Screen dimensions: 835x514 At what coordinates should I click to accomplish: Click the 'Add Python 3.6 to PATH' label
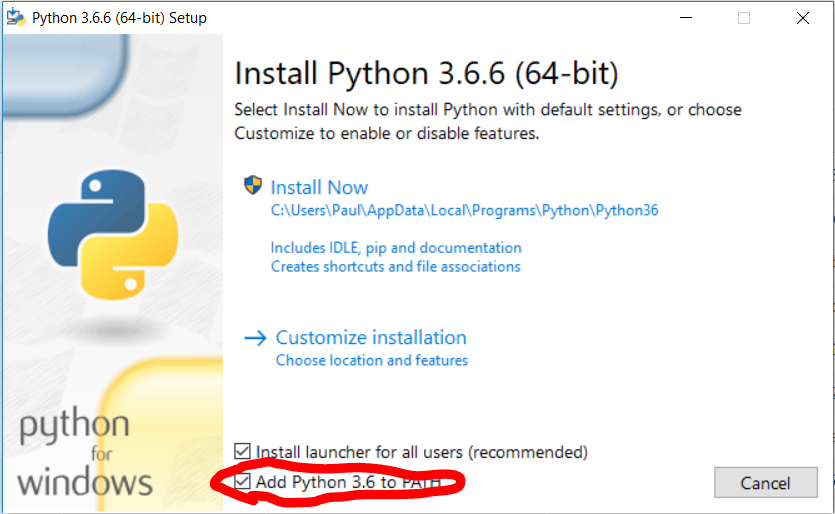click(x=349, y=482)
